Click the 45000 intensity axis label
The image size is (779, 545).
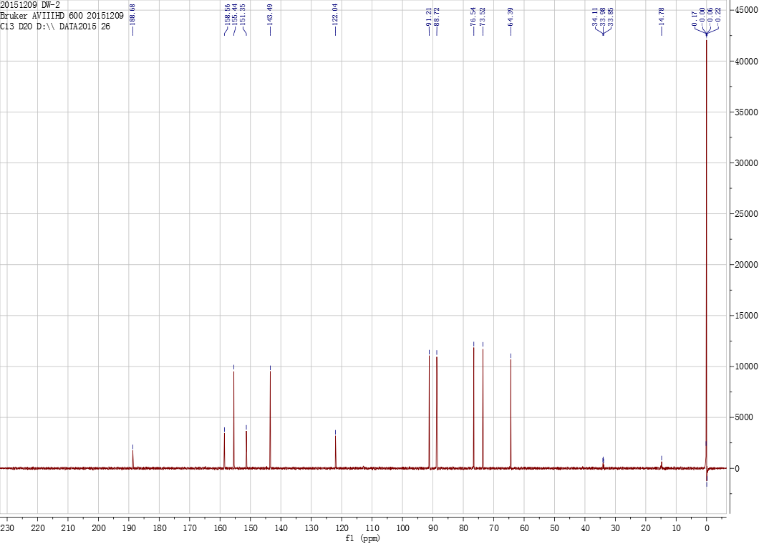point(746,10)
